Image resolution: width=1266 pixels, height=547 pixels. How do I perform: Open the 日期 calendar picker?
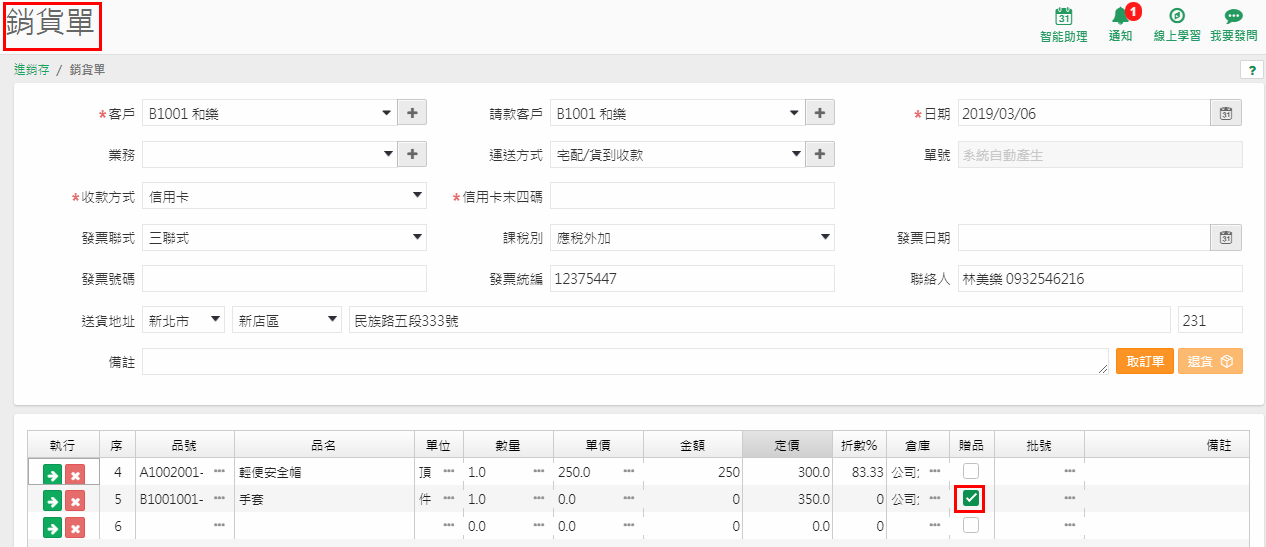click(1226, 113)
